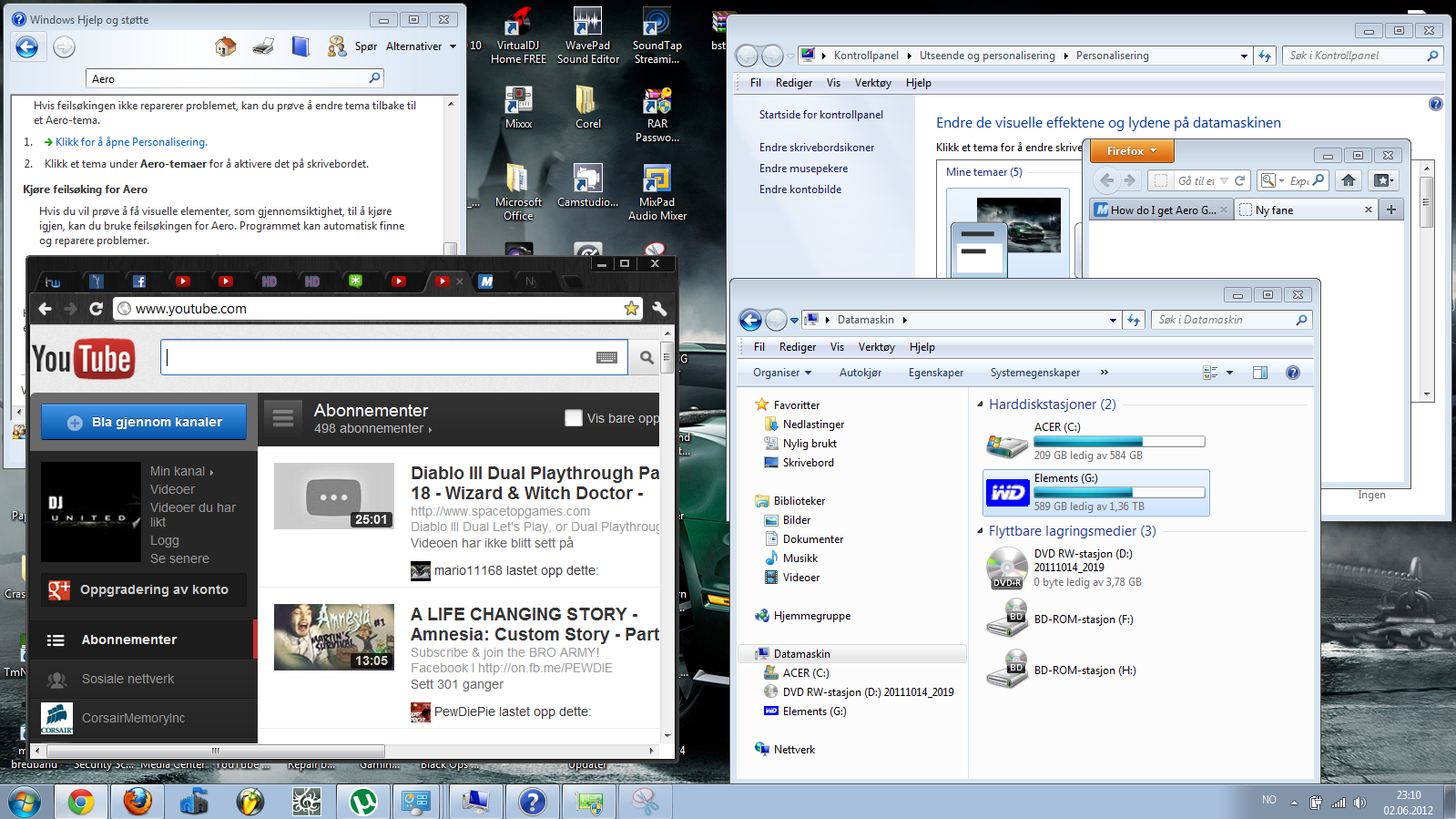
Task: Click Oppgradering av konto button
Action: pos(144,589)
